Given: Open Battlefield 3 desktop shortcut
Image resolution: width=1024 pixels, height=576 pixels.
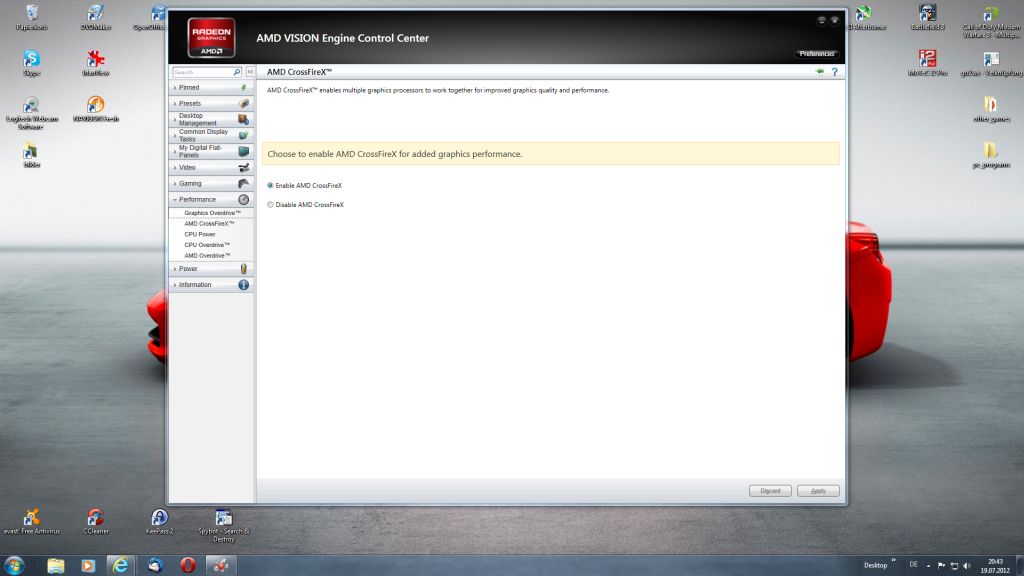Looking at the screenshot, I should tap(927, 18).
